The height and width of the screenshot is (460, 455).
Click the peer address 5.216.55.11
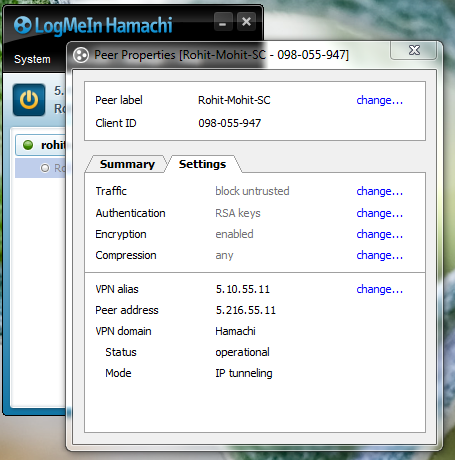pyautogui.click(x=246, y=310)
